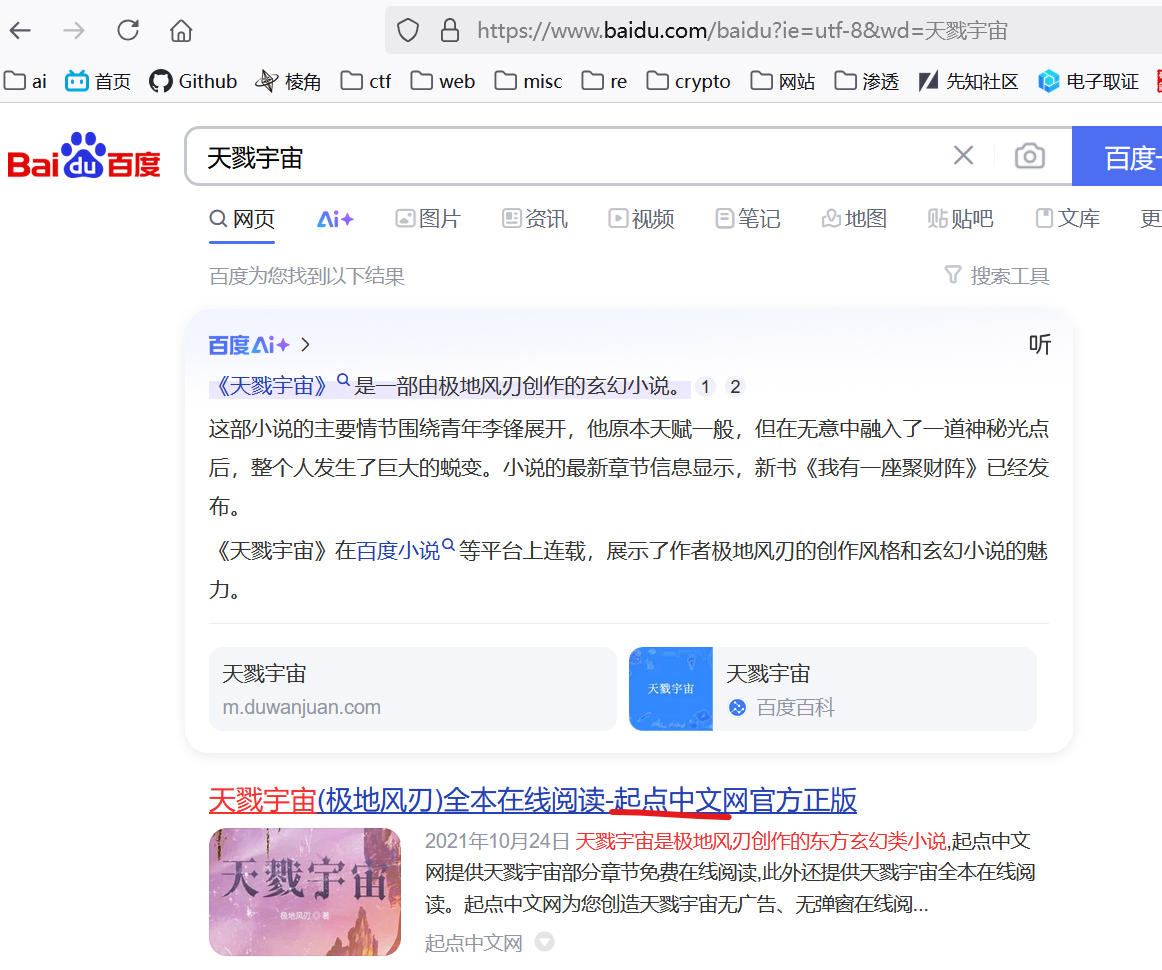Viewport: 1162px width, 970px height.
Task: Open the 电子取证 bookmark
Action: [1088, 81]
